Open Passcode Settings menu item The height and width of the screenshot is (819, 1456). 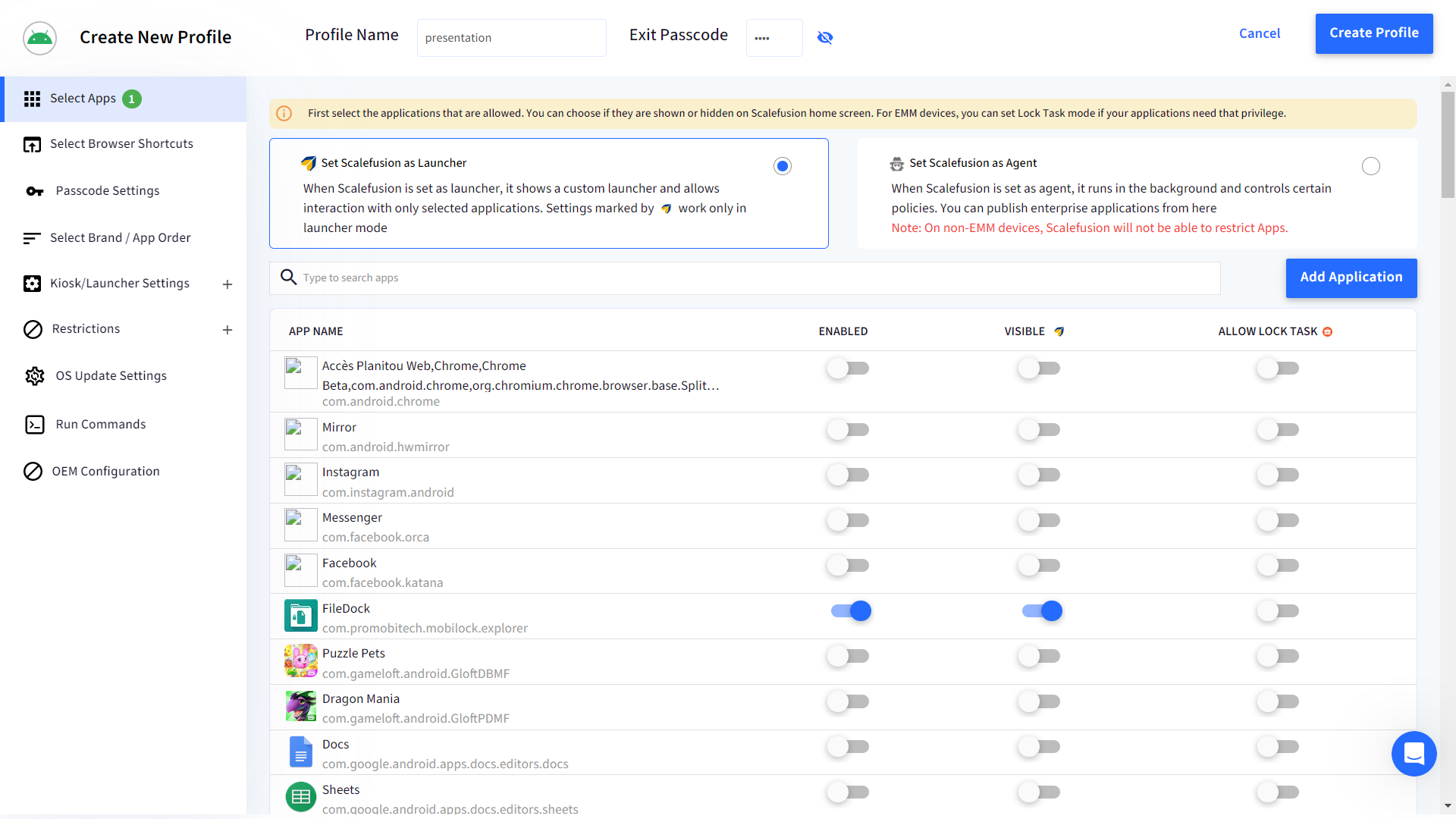coord(107,191)
